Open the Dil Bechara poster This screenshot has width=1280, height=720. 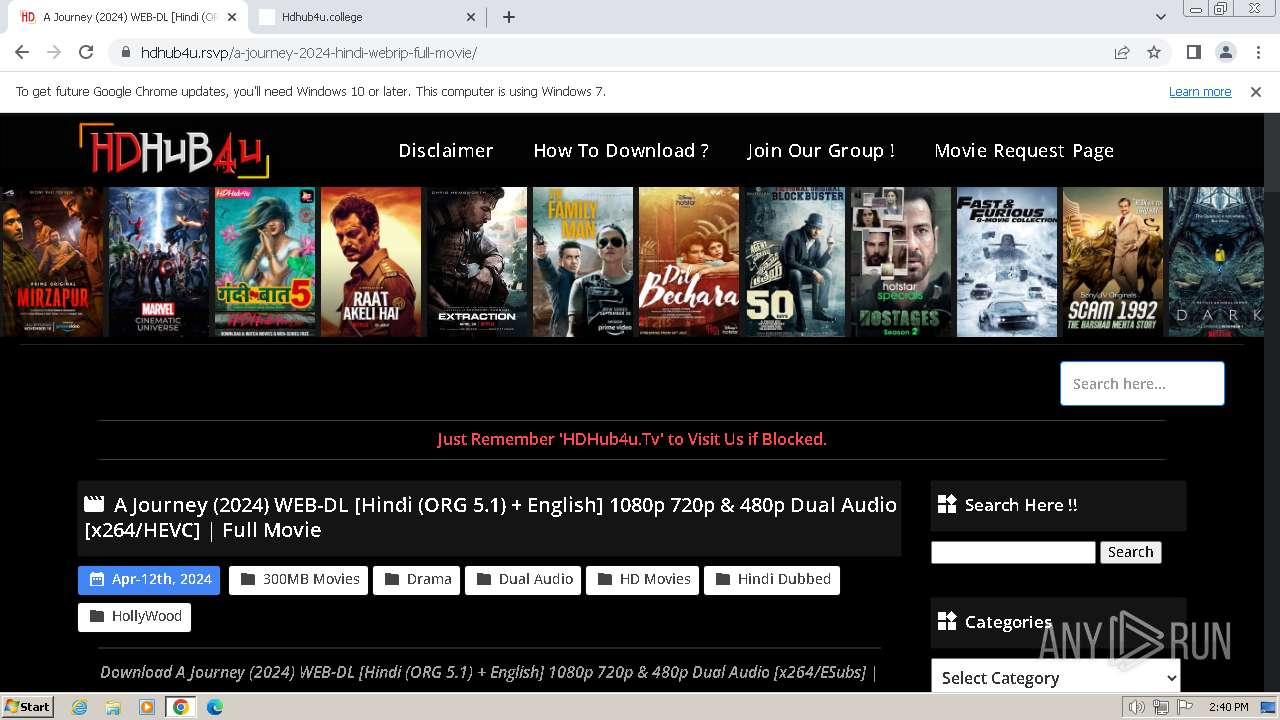689,262
